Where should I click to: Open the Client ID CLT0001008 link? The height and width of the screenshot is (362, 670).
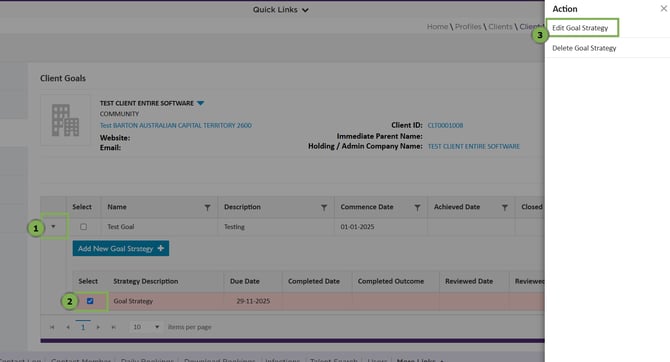click(445, 125)
